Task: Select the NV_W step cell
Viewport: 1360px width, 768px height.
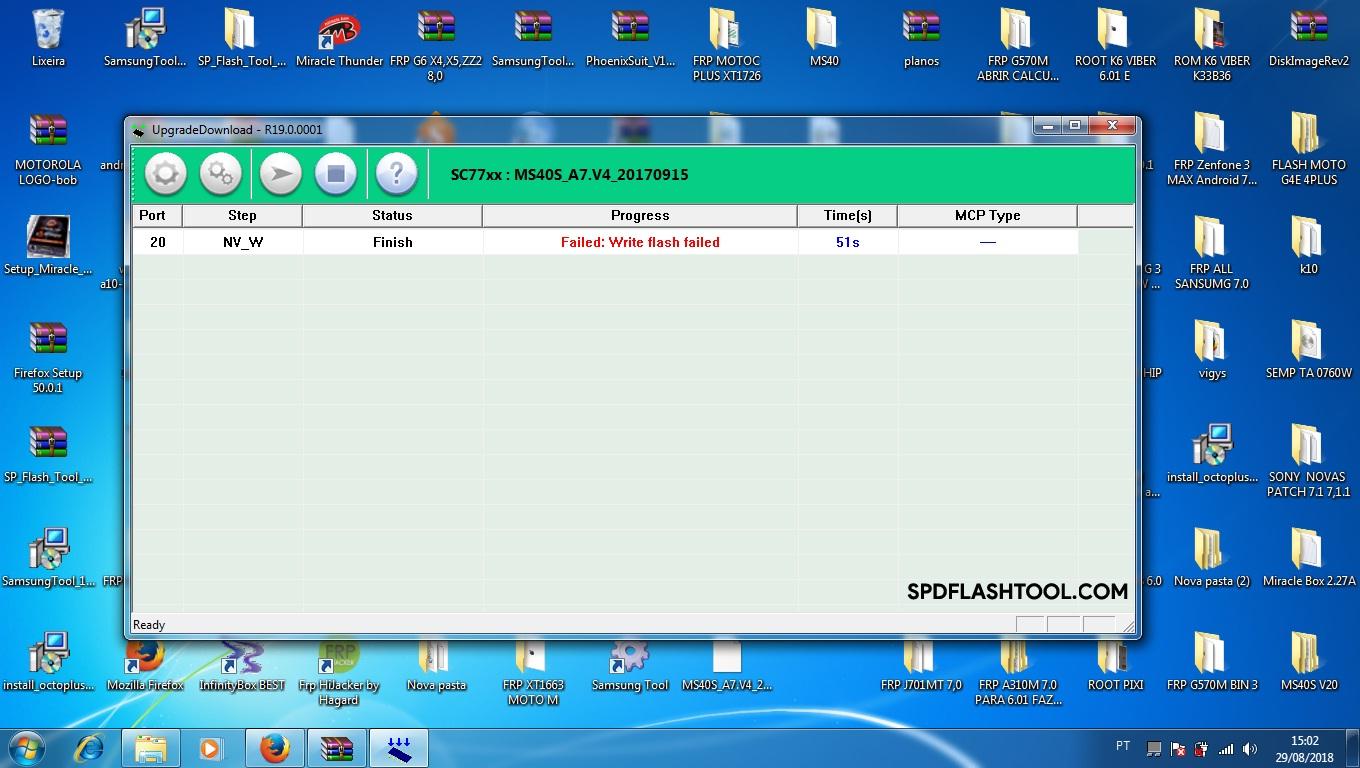Action: (x=243, y=242)
